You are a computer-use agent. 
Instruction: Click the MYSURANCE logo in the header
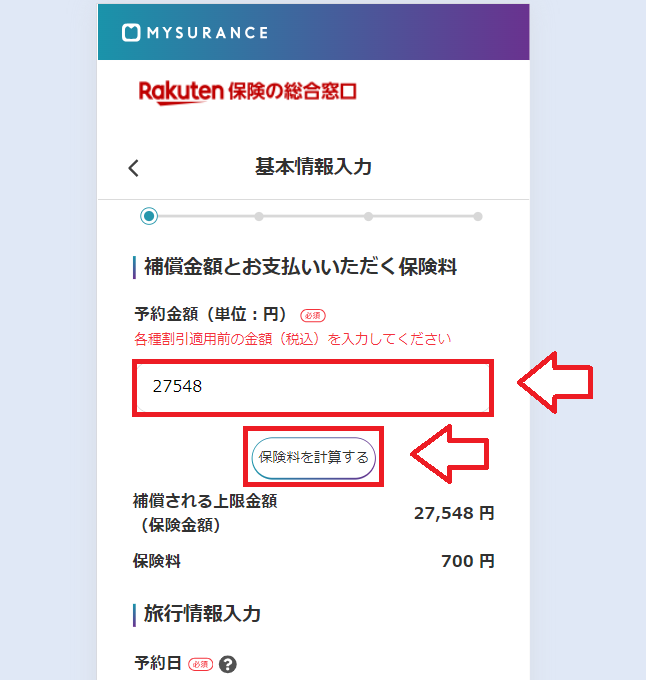coord(195,33)
